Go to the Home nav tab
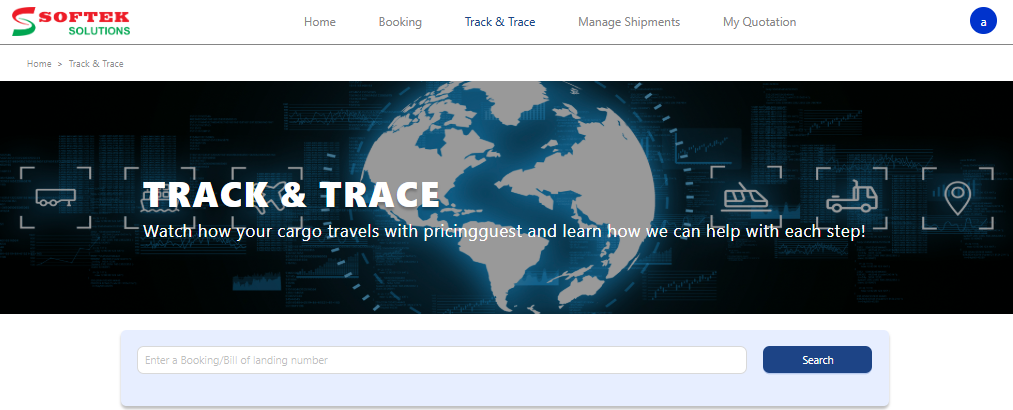 point(320,22)
